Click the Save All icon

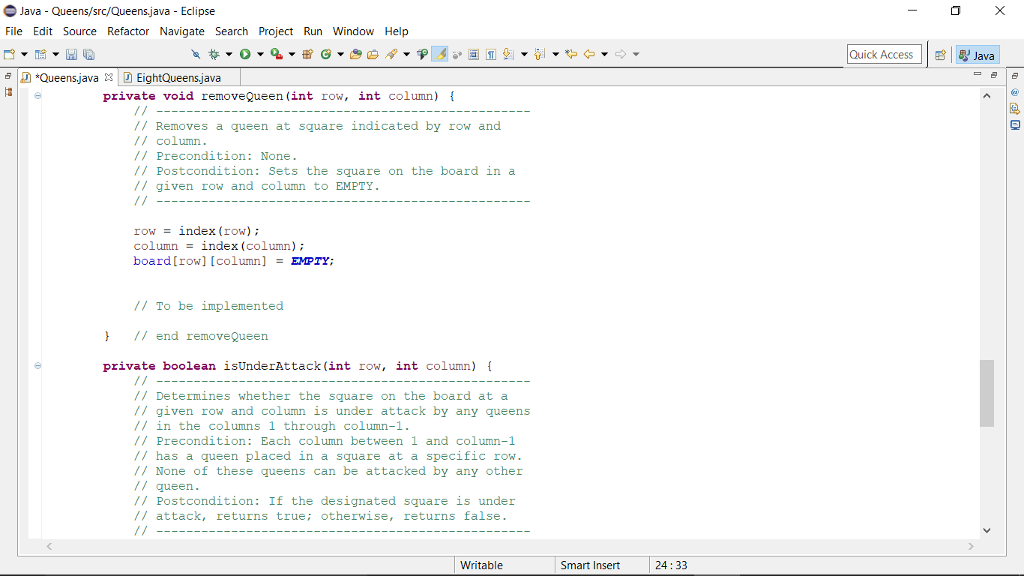[89, 54]
